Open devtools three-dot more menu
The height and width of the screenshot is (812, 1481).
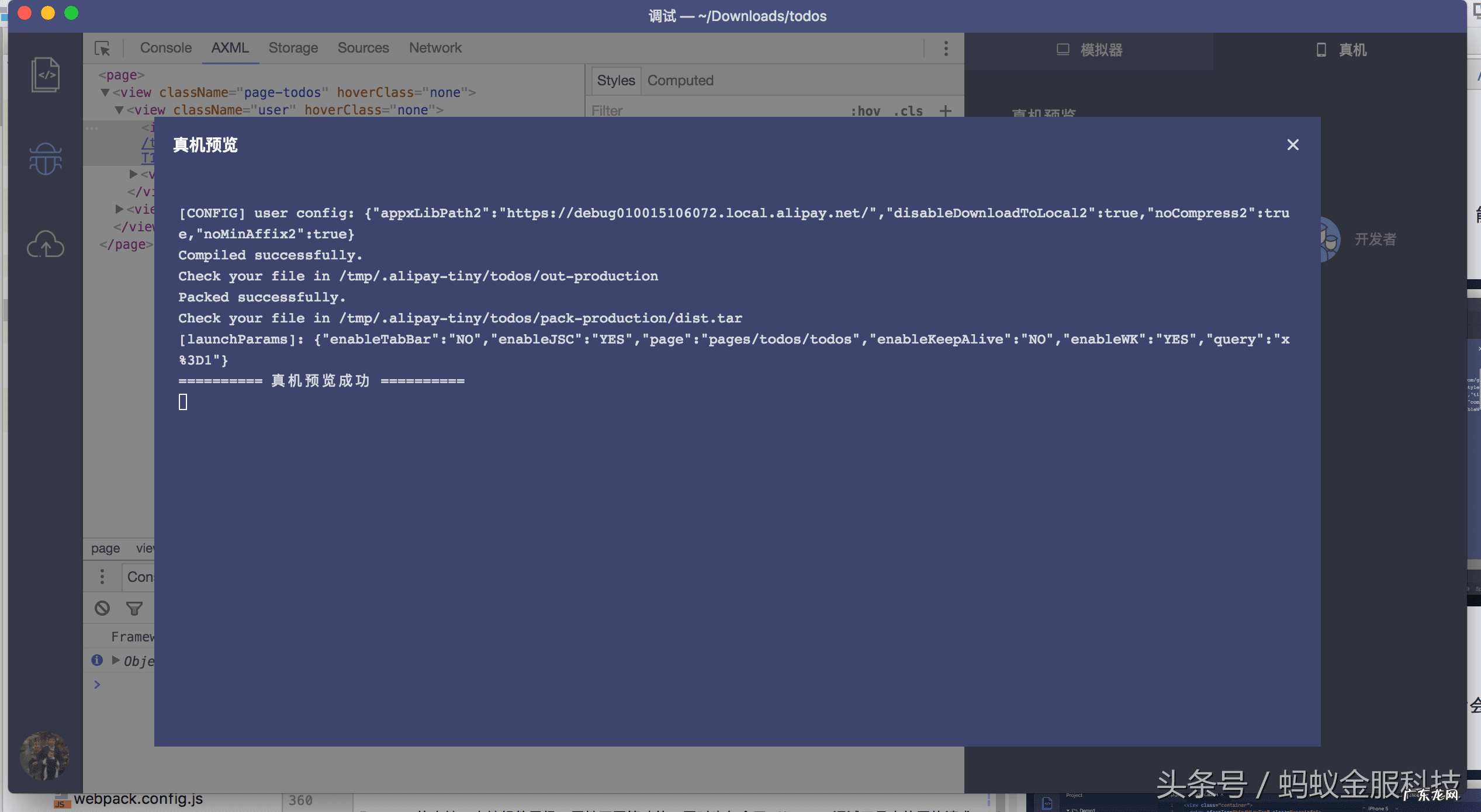946,48
